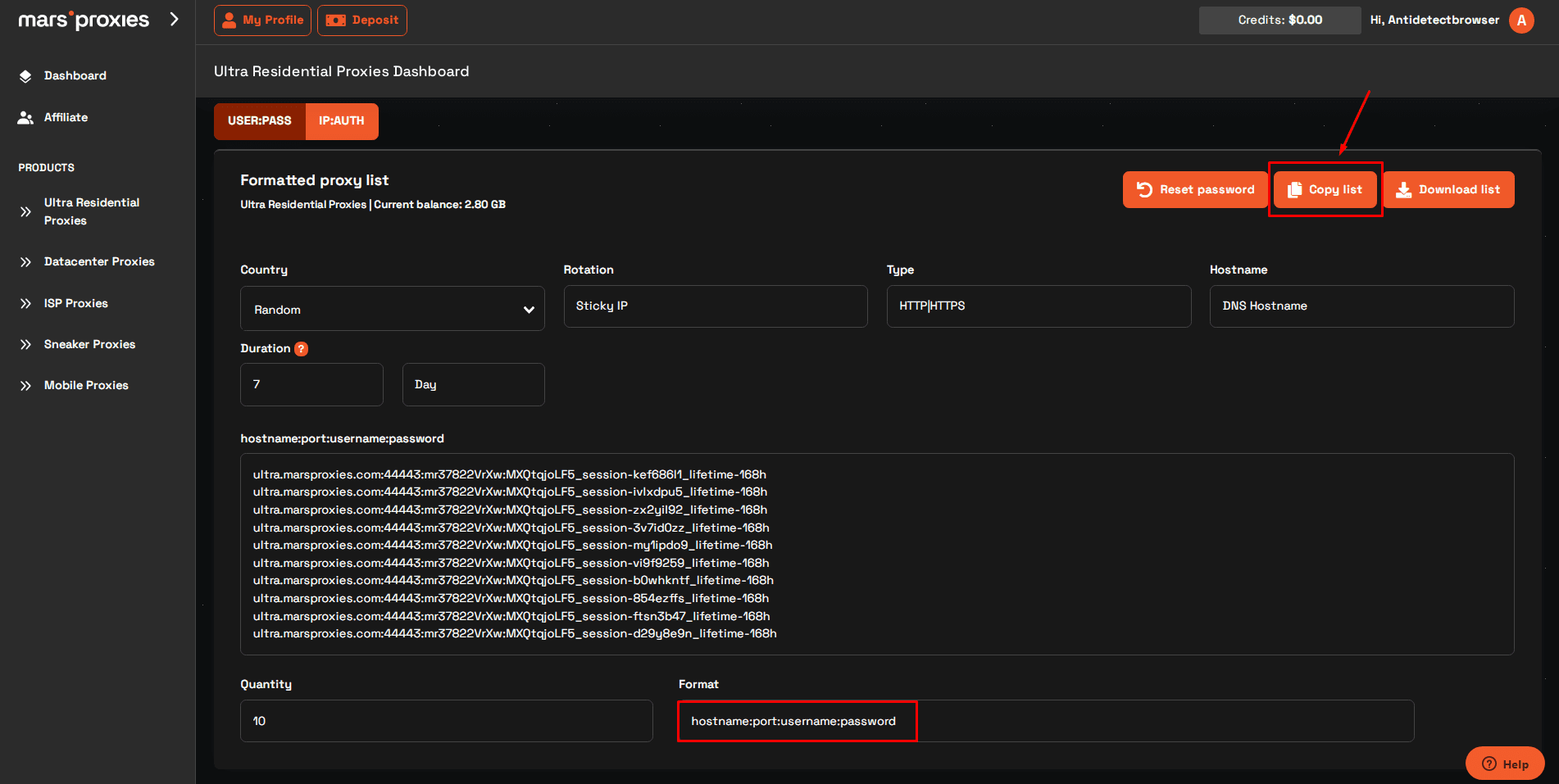The image size is (1559, 784).
Task: Open the user avatar 'A' icon
Action: coord(1521,20)
